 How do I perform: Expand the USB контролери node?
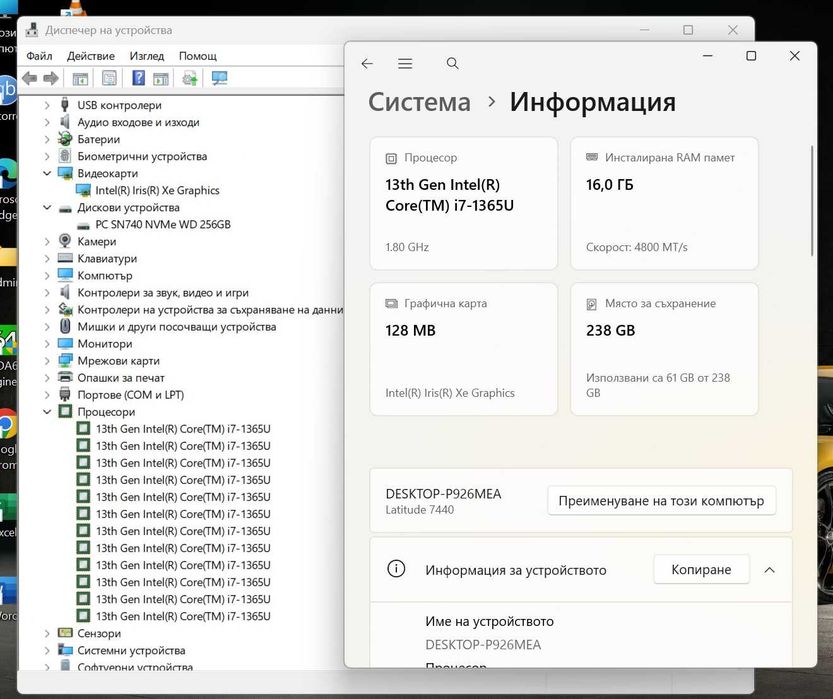pyautogui.click(x=47, y=106)
